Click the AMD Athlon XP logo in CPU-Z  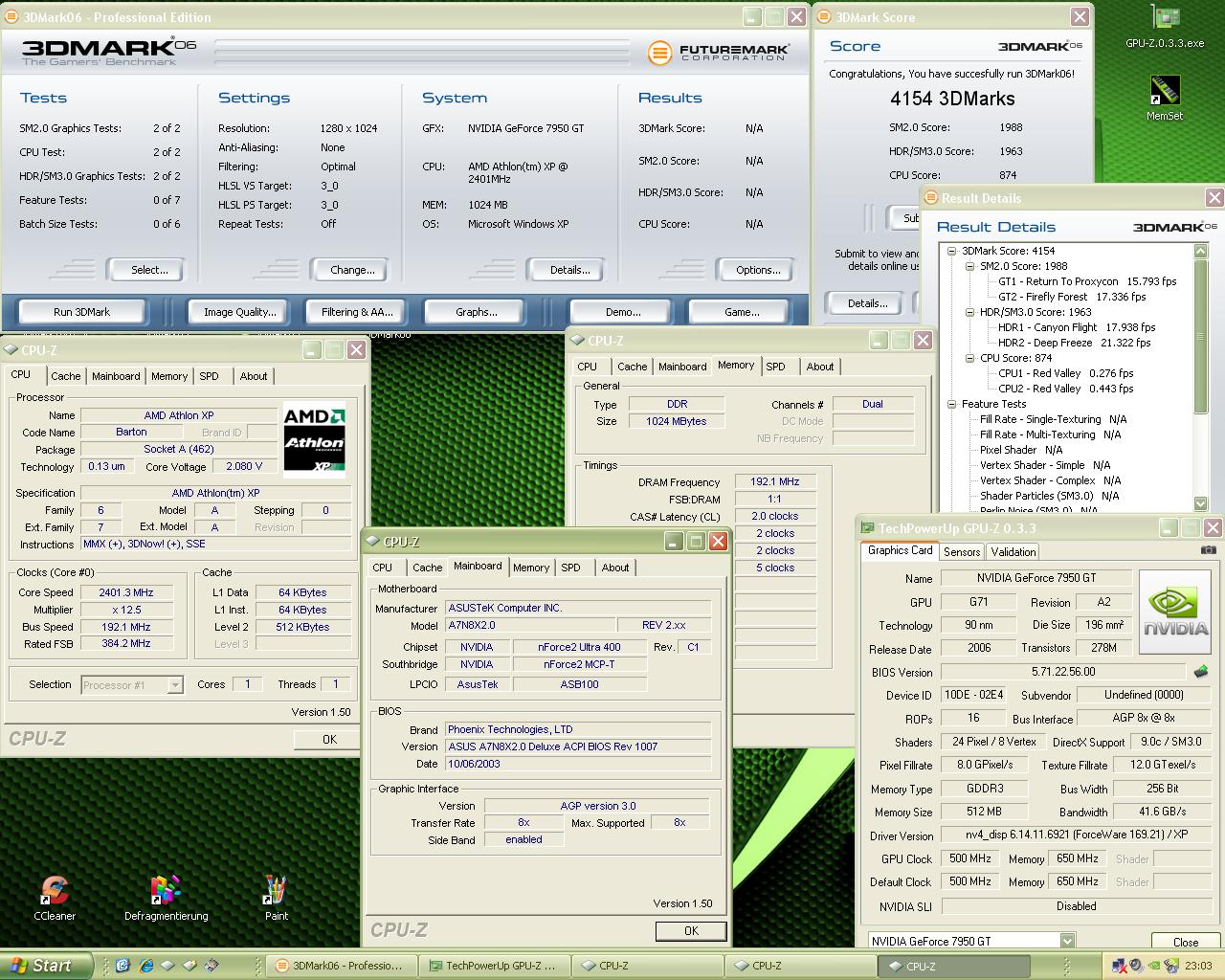pyautogui.click(x=315, y=439)
